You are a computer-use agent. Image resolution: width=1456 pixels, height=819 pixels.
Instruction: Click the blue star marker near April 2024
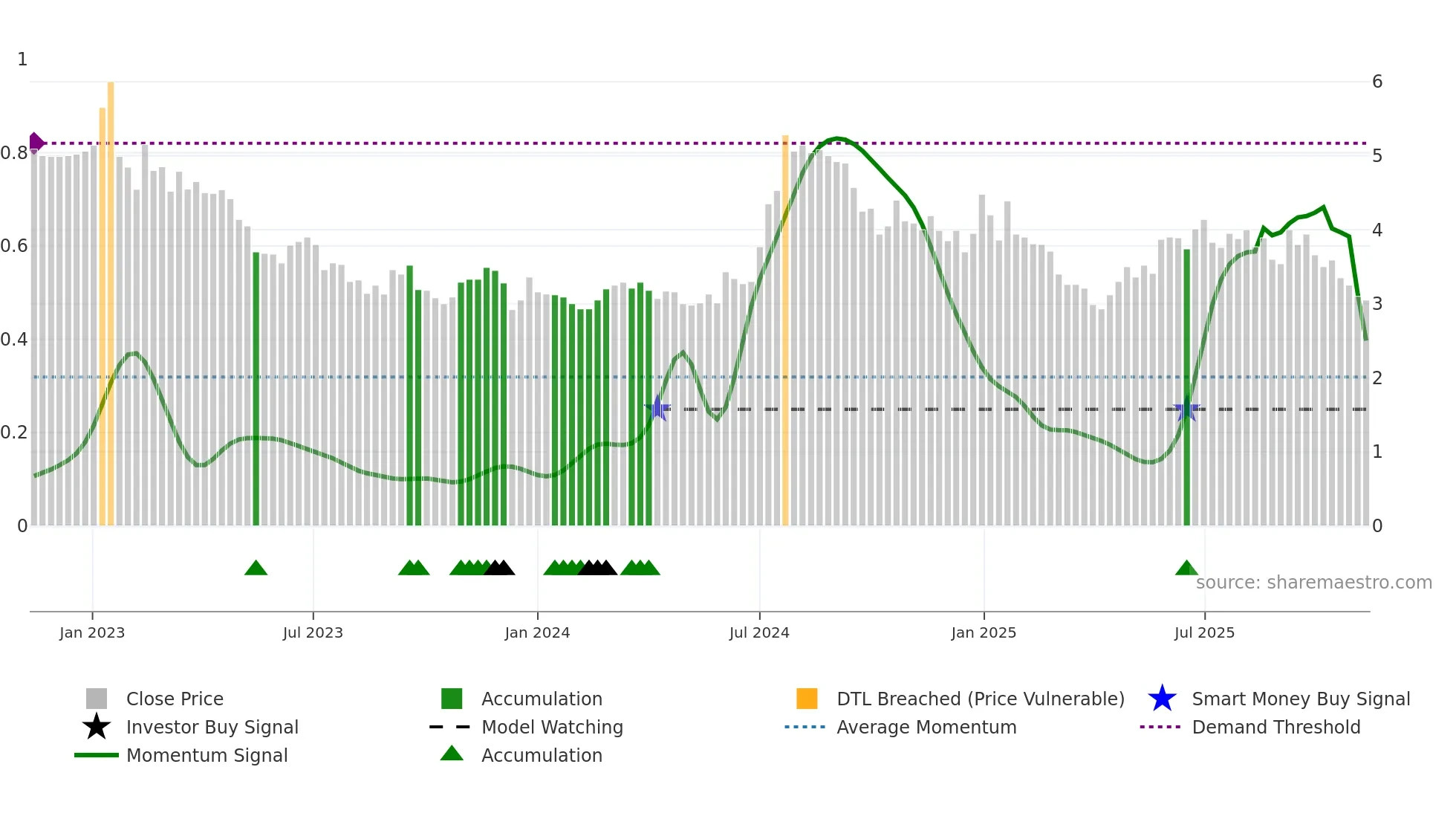tap(657, 409)
